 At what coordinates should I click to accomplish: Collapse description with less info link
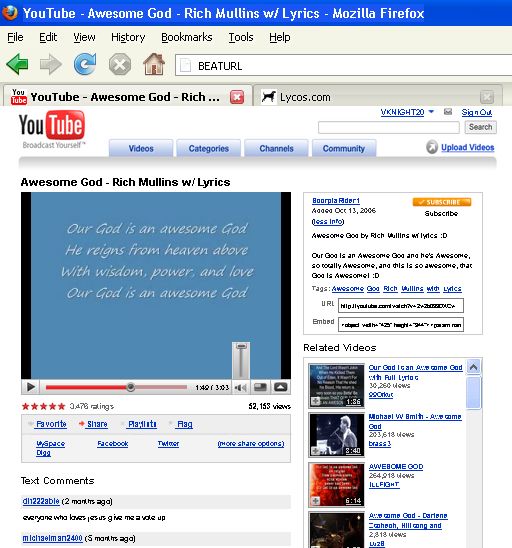328,222
